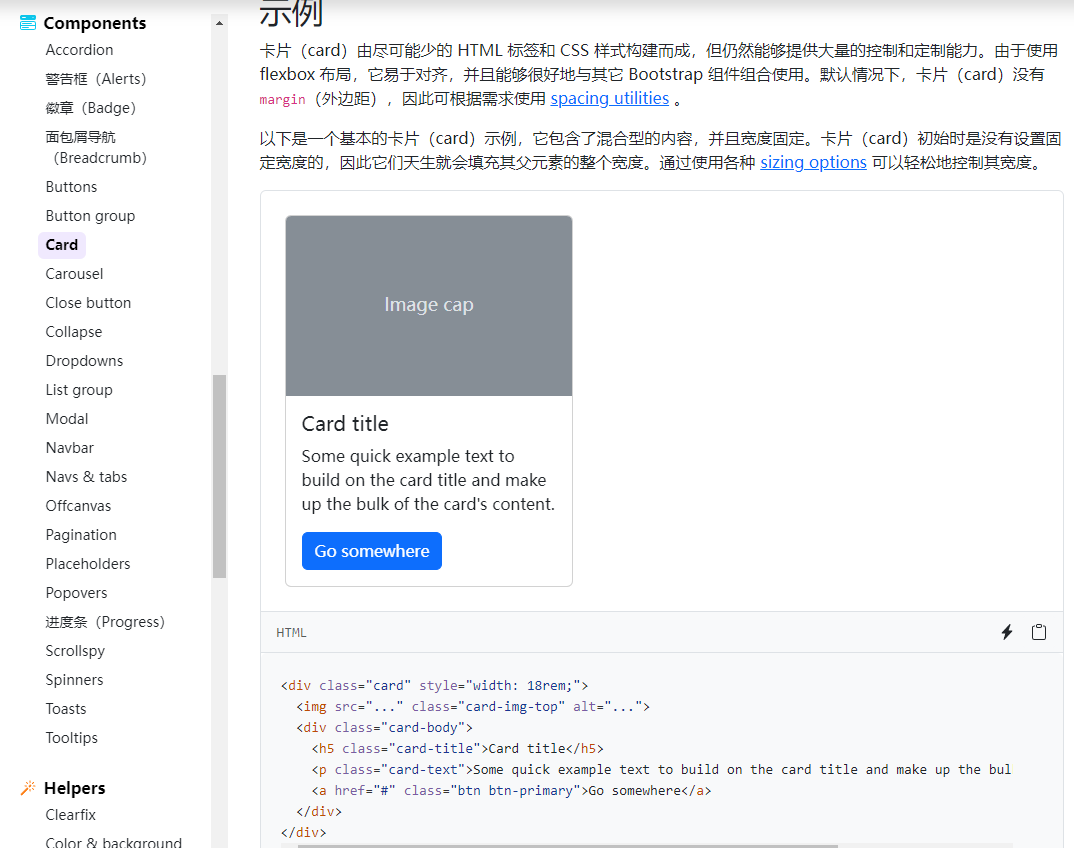This screenshot has height=848, width=1074.
Task: Click the btn btn-primary code line
Action: pyautogui.click(x=512, y=790)
